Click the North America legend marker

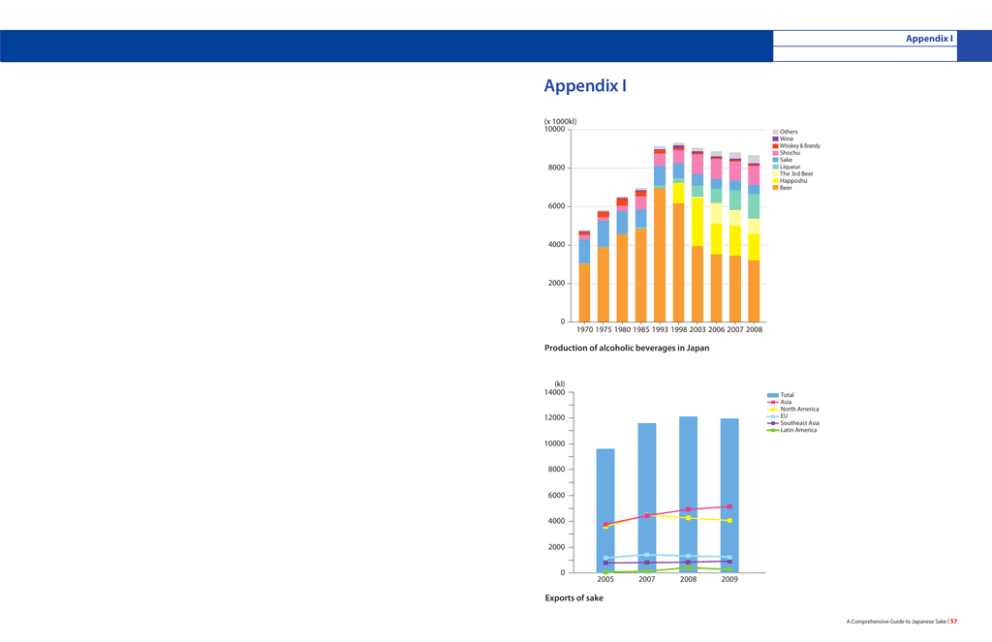pyautogui.click(x=773, y=409)
